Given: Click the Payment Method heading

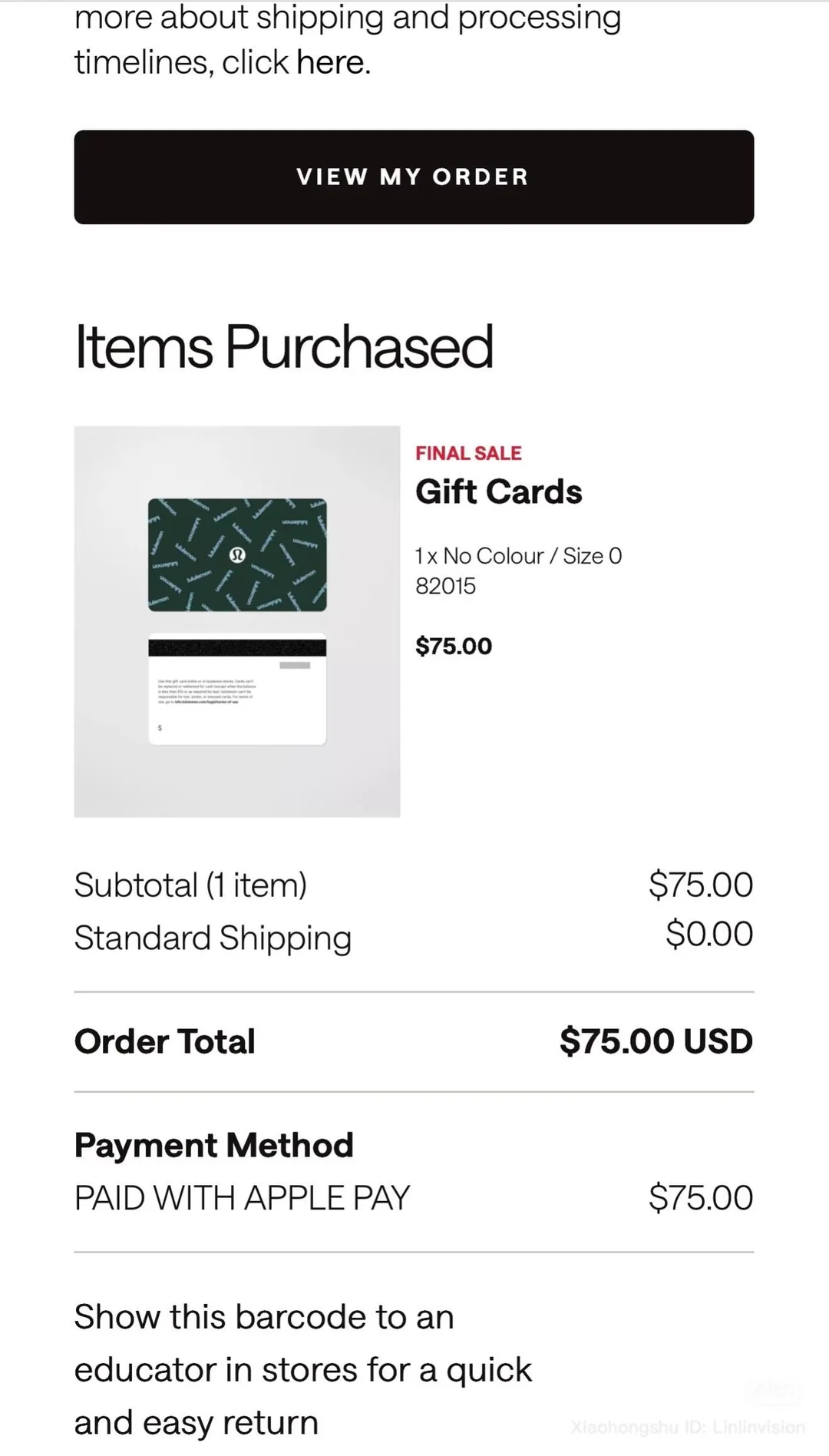Looking at the screenshot, I should click(x=213, y=1145).
